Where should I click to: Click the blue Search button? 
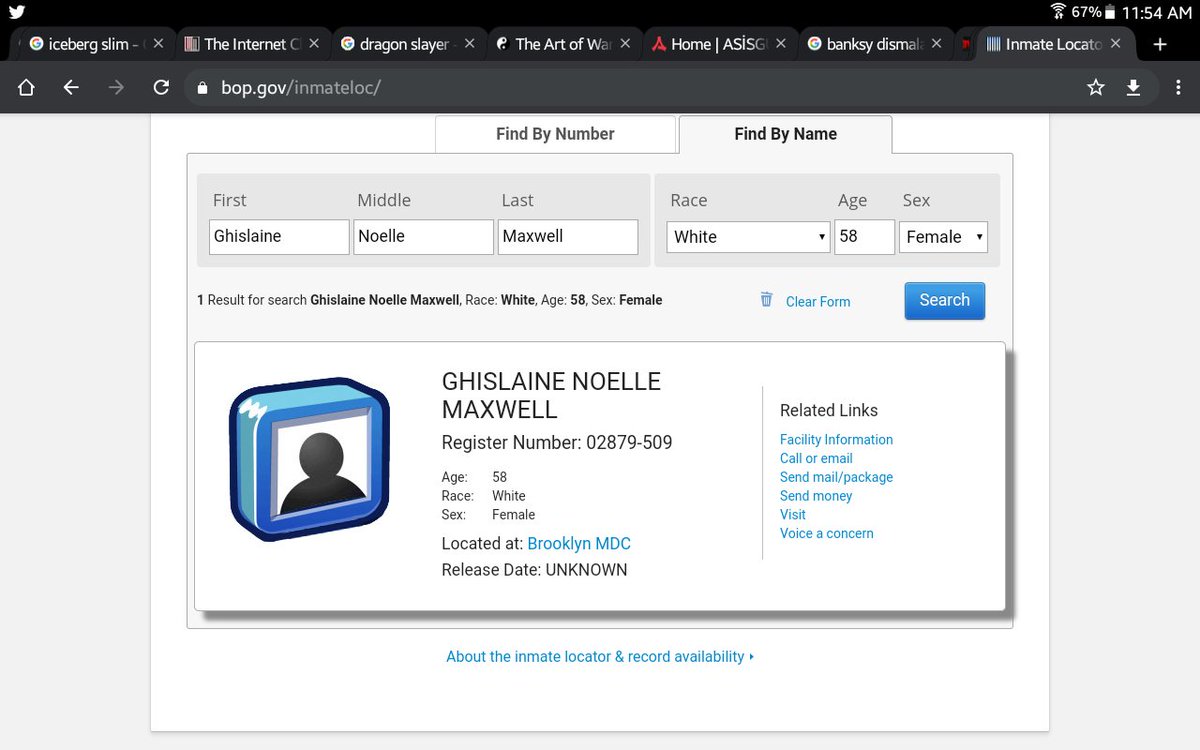(x=945, y=300)
